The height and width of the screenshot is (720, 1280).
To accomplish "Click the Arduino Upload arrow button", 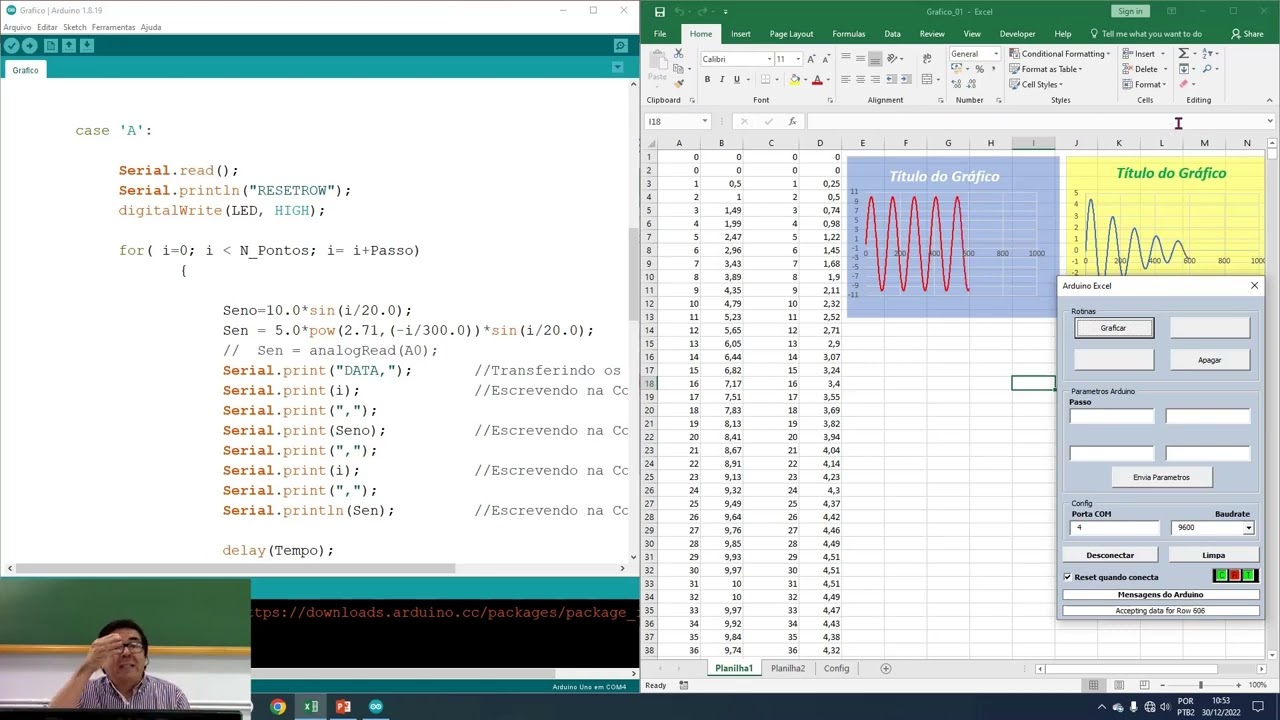I will (x=30, y=46).
